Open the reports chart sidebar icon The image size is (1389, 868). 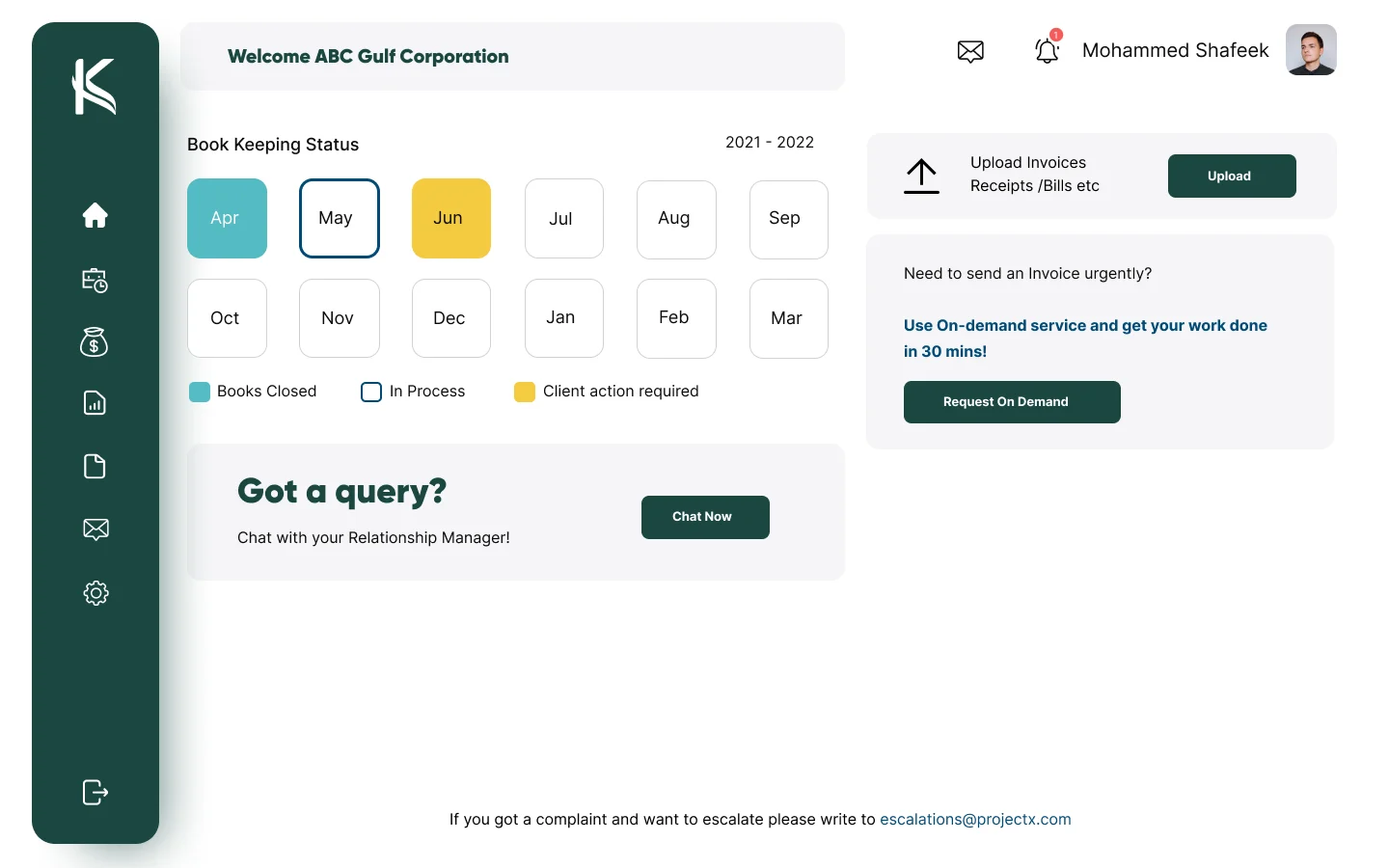95,403
